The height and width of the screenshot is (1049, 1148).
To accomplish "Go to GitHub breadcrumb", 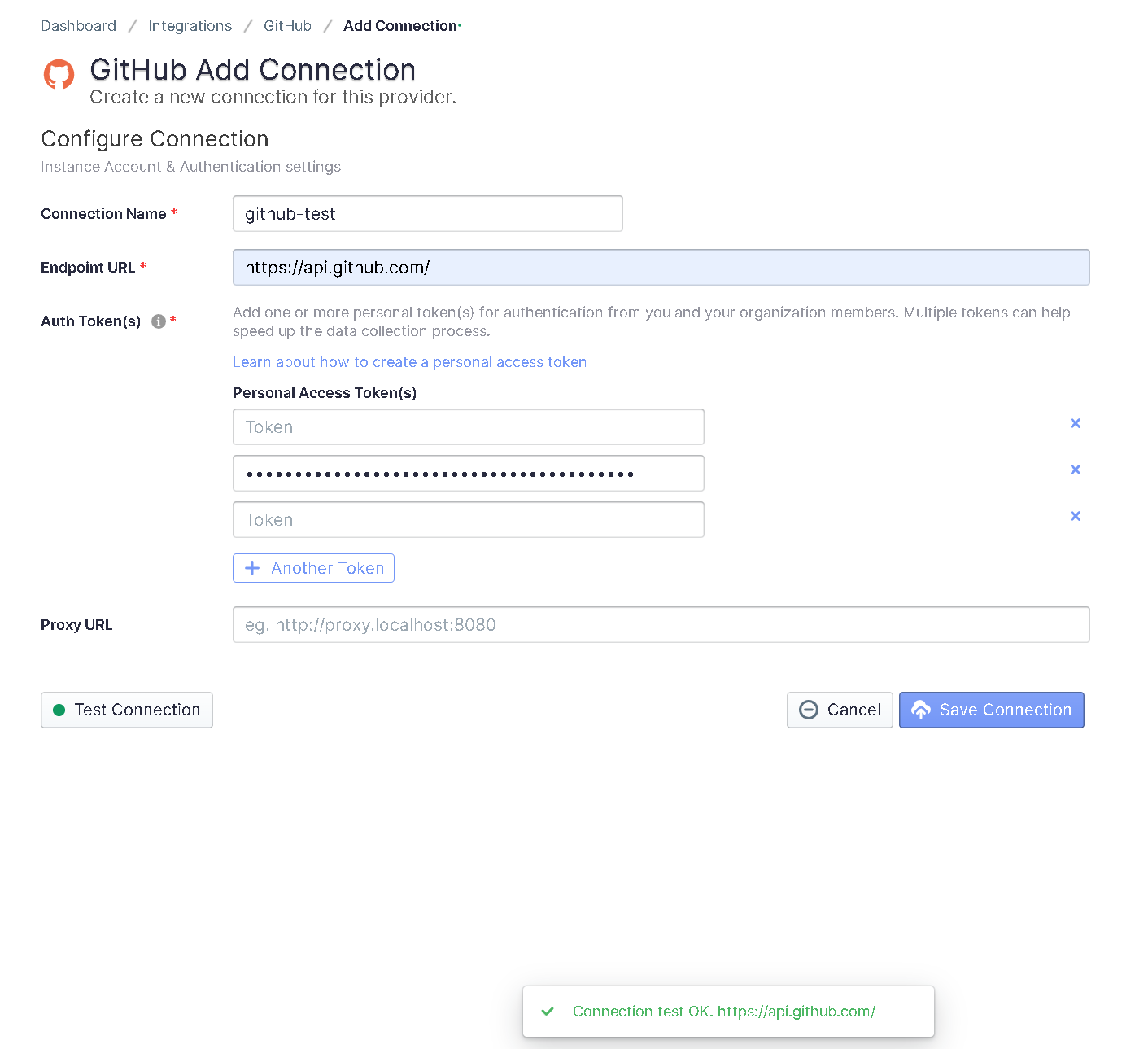I will pos(287,26).
